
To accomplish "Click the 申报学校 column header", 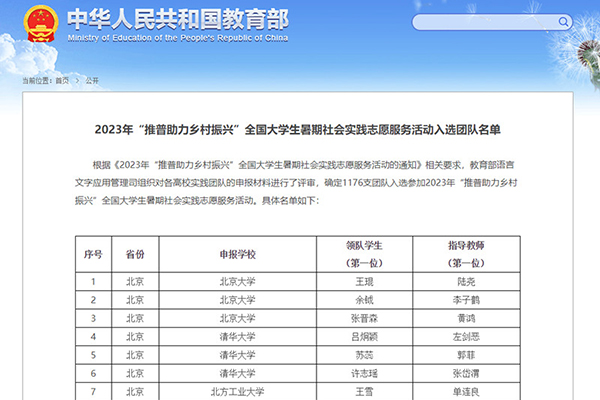I will tap(238, 253).
